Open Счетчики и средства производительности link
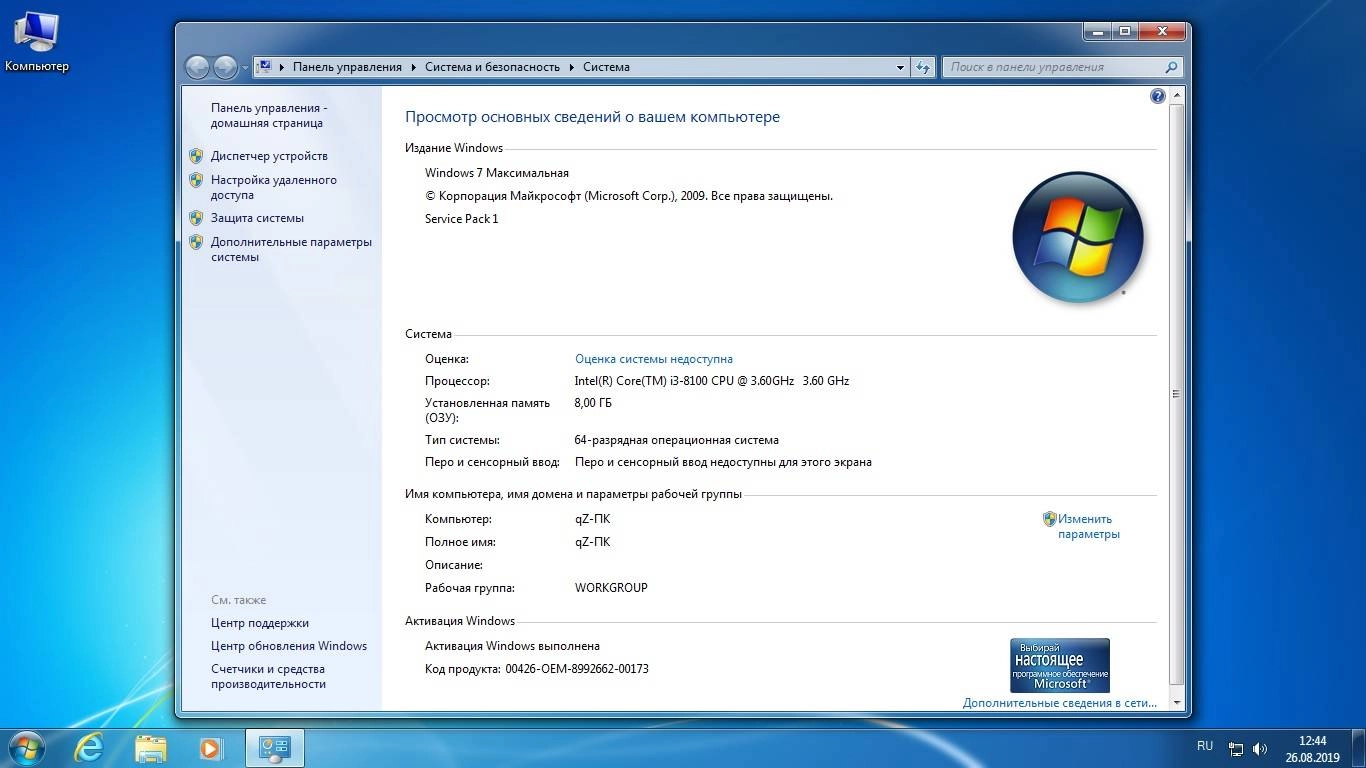The height and width of the screenshot is (768, 1366). 268,676
